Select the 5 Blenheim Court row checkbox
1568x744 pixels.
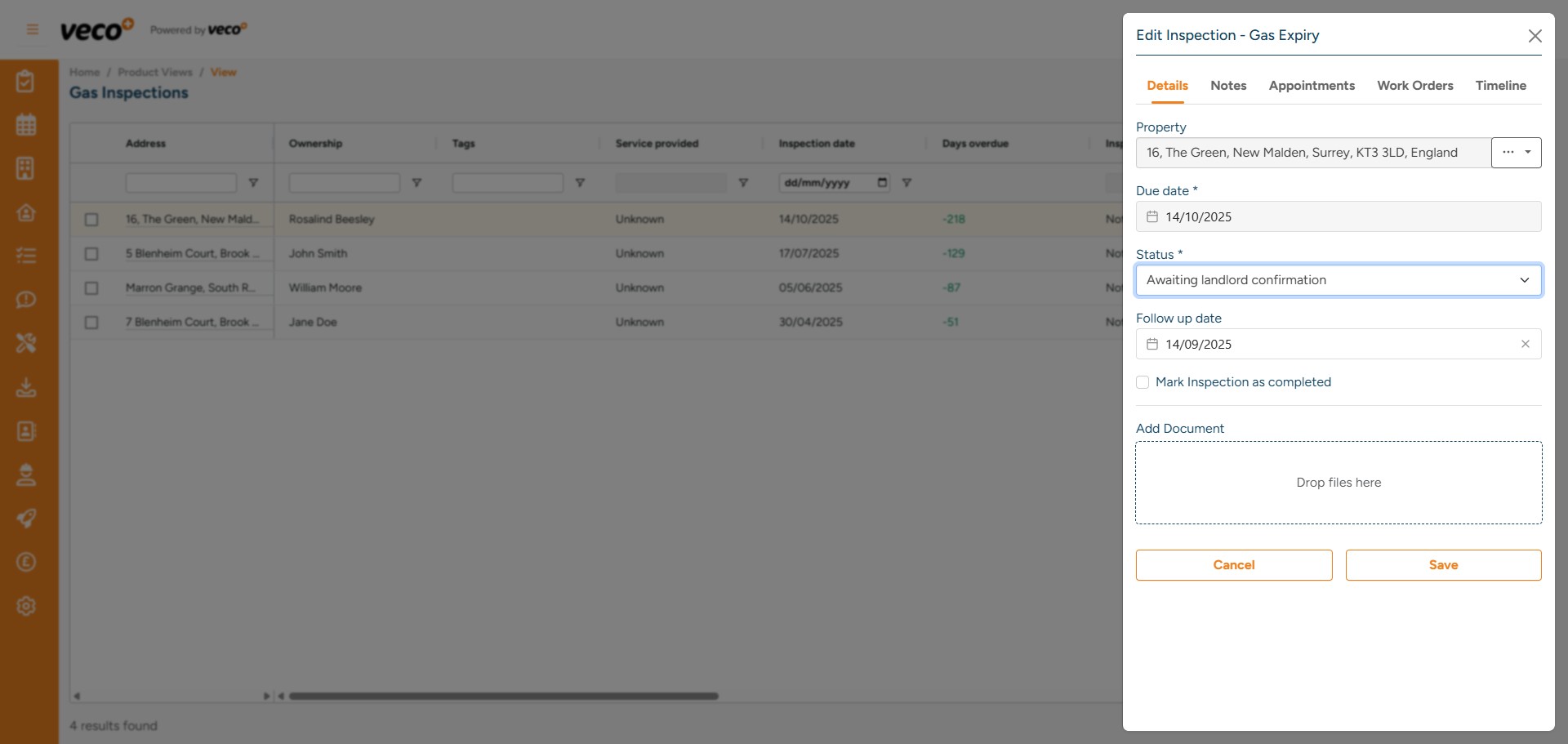pyautogui.click(x=91, y=254)
